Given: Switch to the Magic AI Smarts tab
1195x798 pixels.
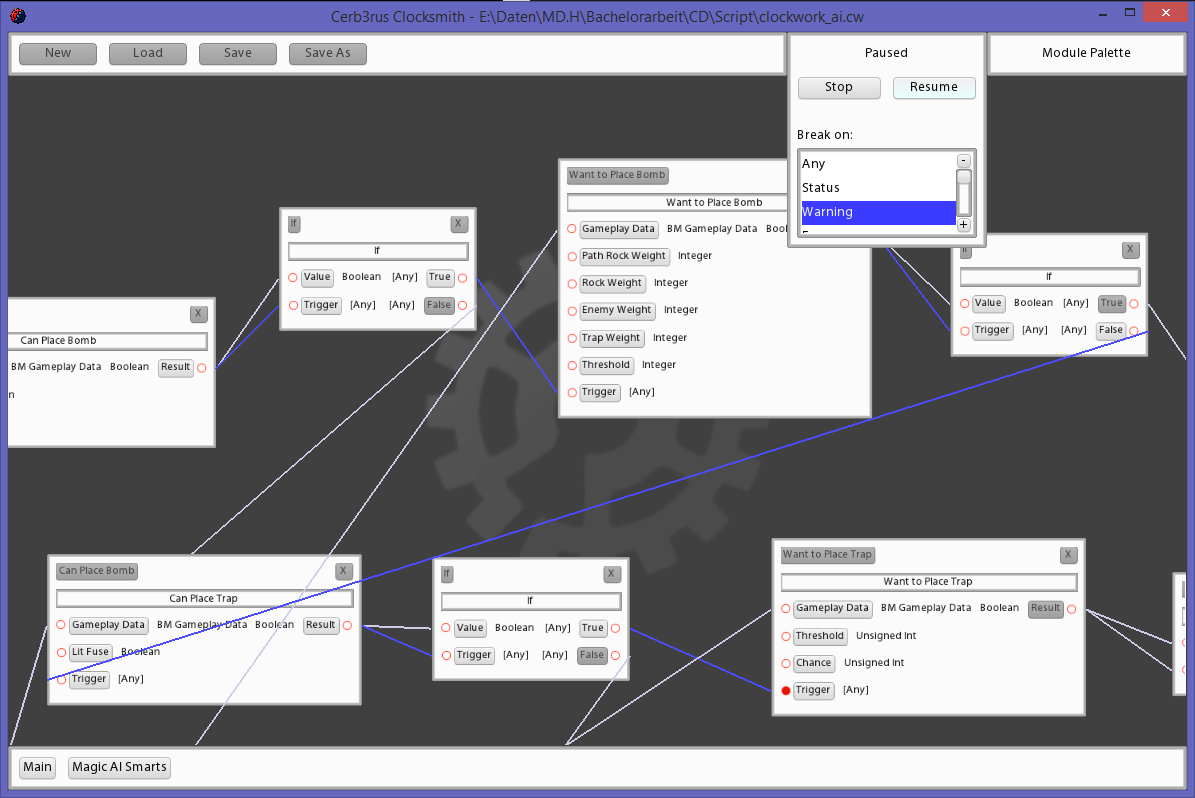Looking at the screenshot, I should [x=119, y=767].
